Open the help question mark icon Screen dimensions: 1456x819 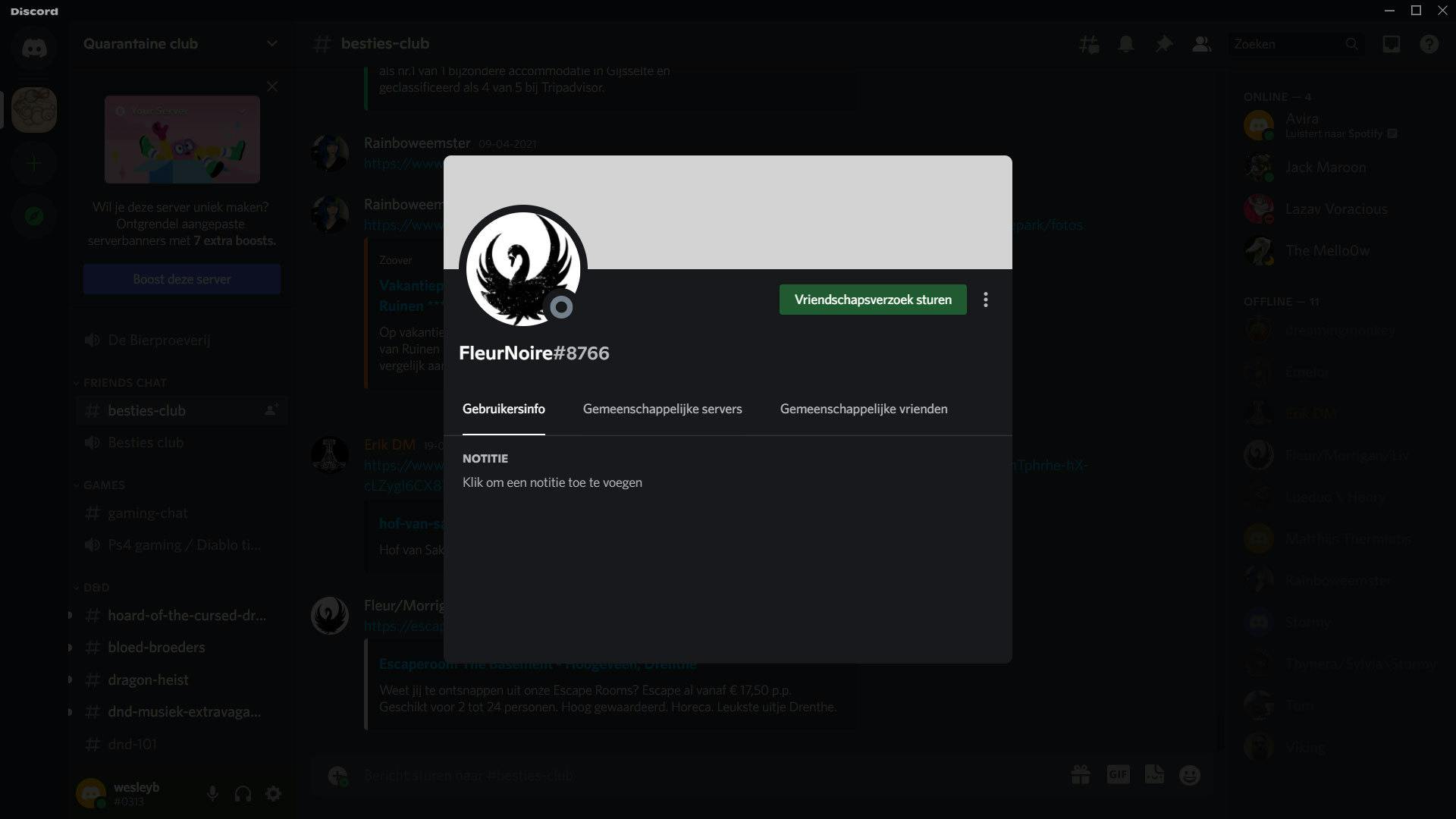[x=1429, y=44]
